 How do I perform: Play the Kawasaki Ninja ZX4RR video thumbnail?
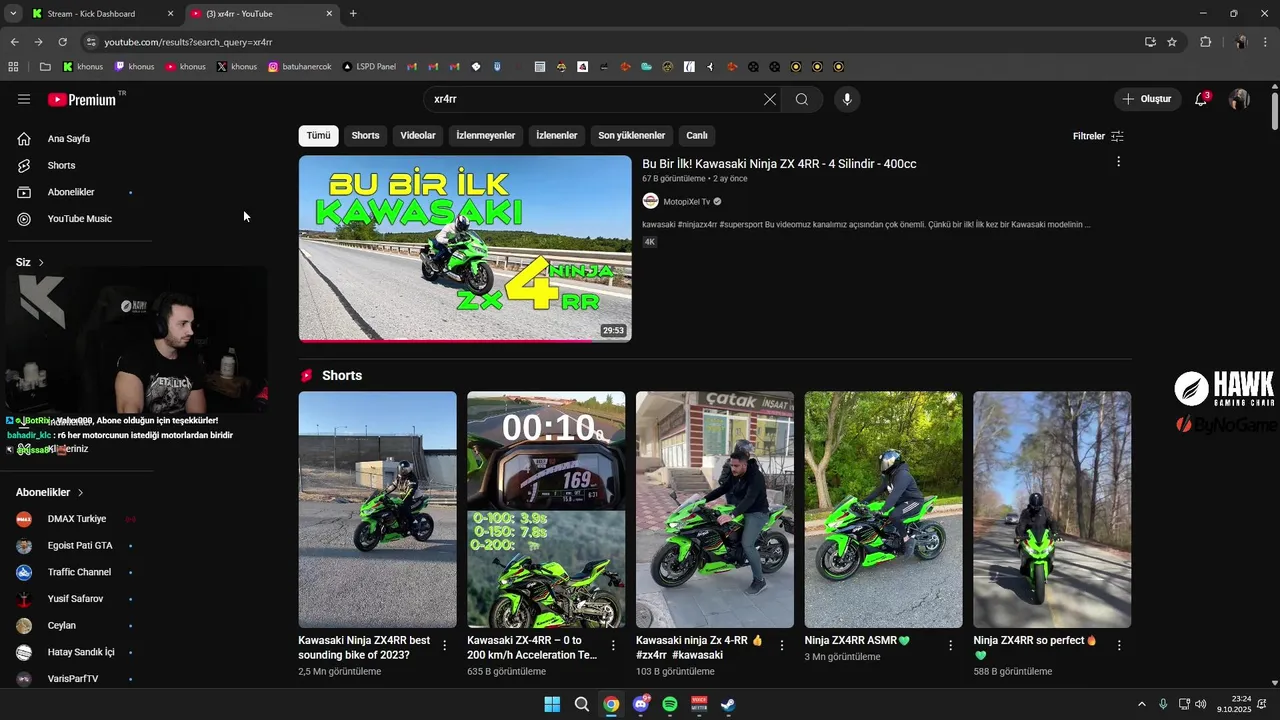465,249
